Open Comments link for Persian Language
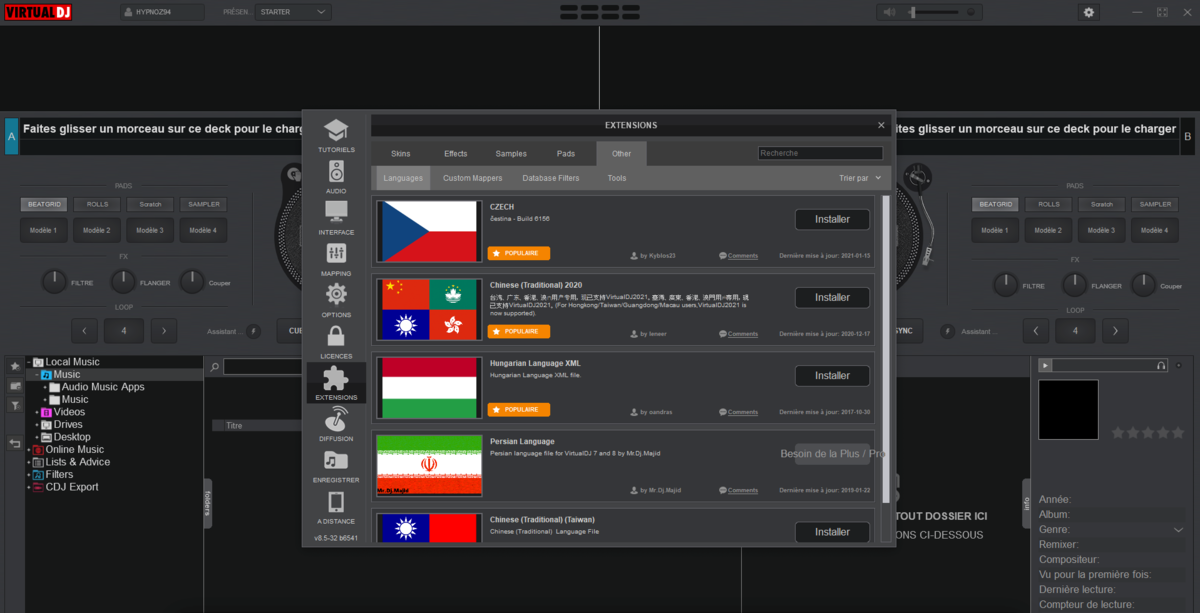The image size is (1200, 613). coord(742,490)
